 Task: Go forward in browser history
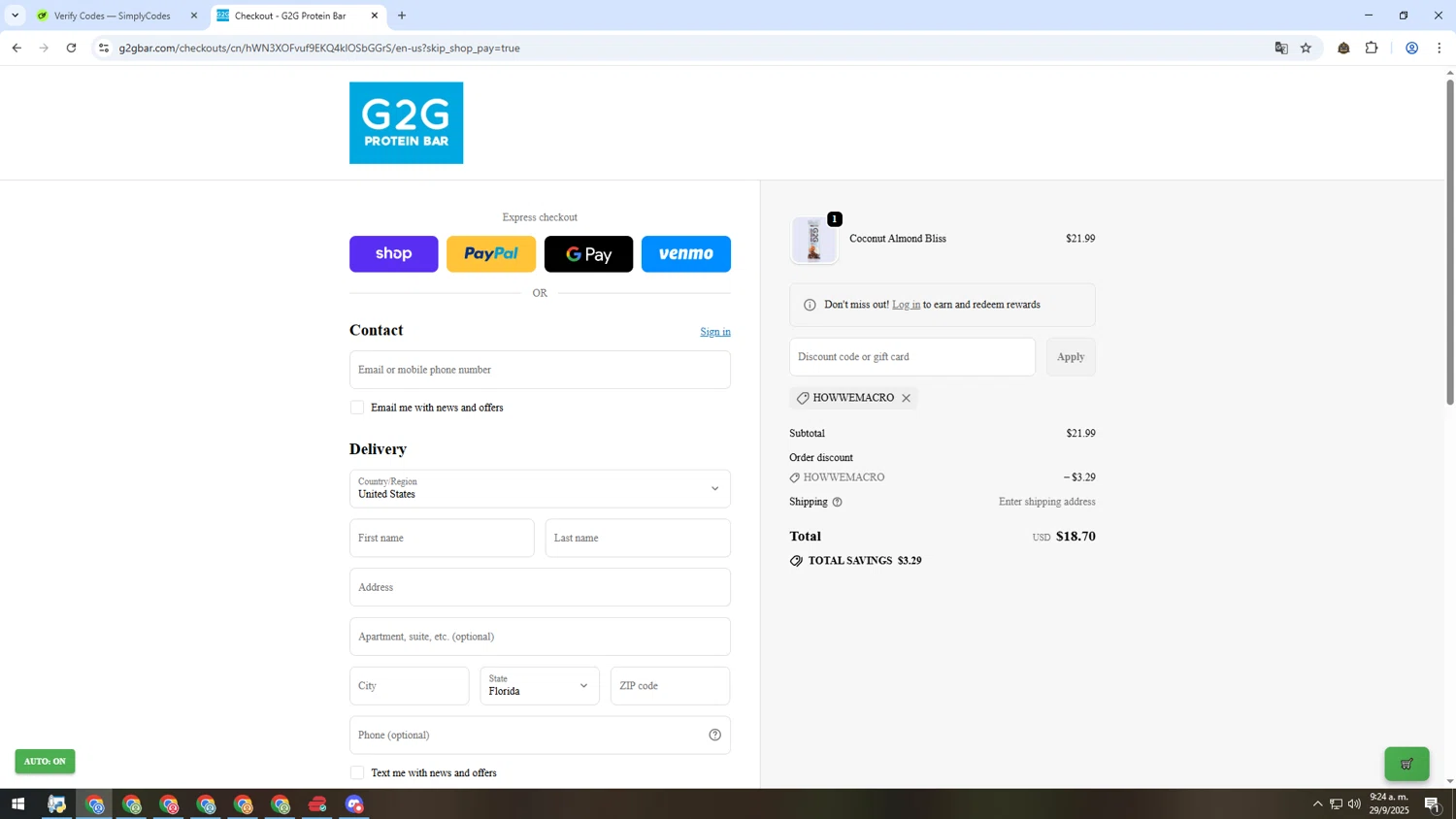[44, 48]
